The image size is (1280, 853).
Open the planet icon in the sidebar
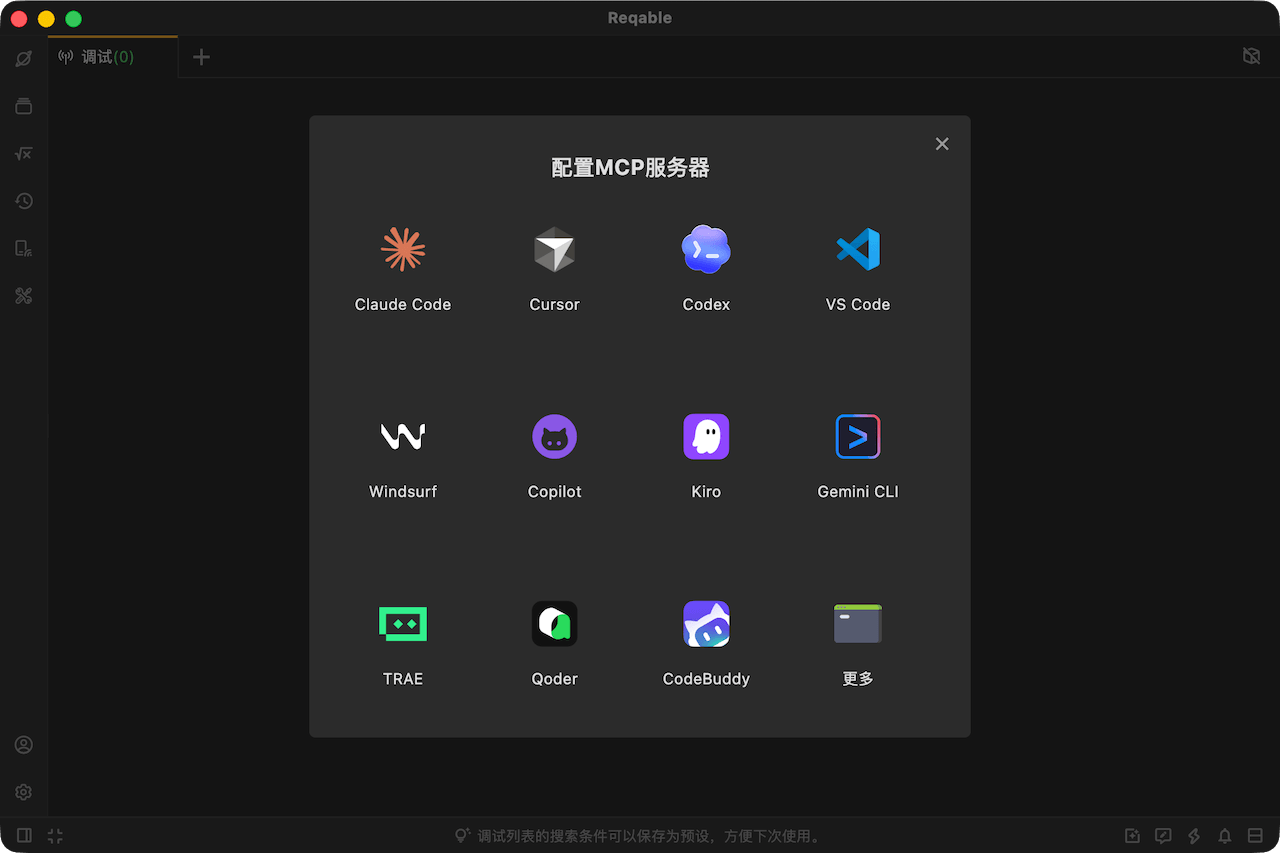24,58
